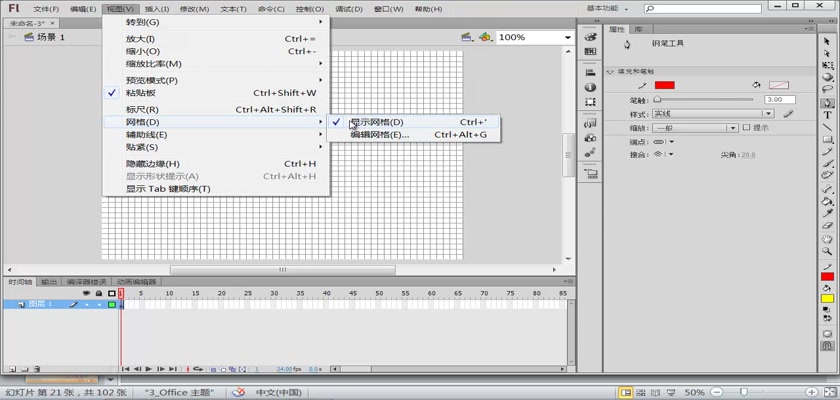Select the Eraser tool
The height and width of the screenshot is (400, 840).
pyautogui.click(x=827, y=226)
